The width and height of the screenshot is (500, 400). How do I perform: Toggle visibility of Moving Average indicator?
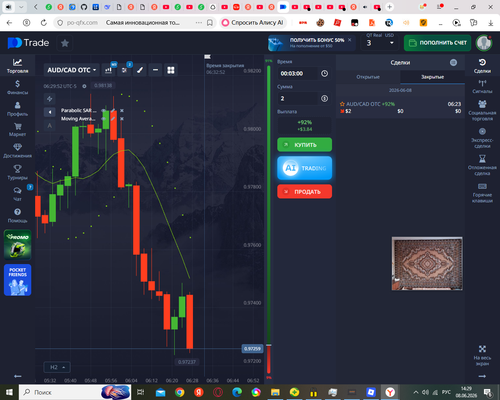point(104,119)
